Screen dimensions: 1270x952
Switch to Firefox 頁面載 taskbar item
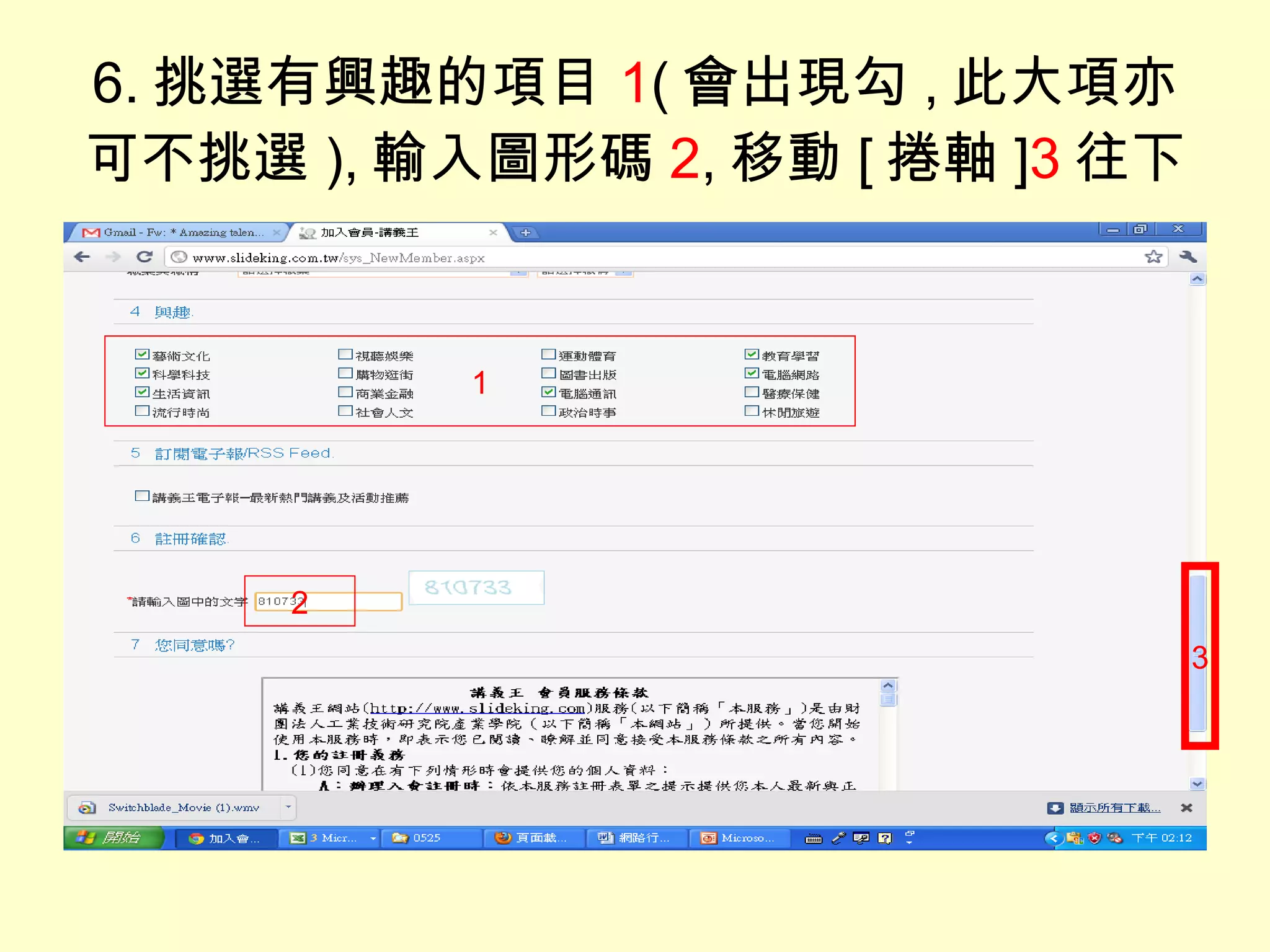[533, 839]
